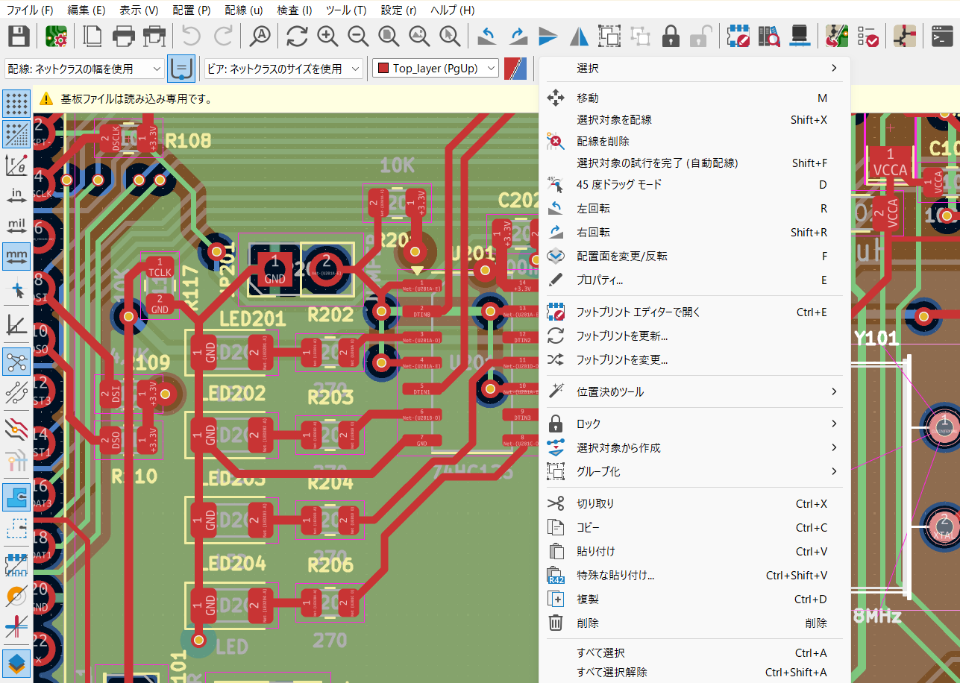Open the Page Settings icon

[x=92, y=37]
